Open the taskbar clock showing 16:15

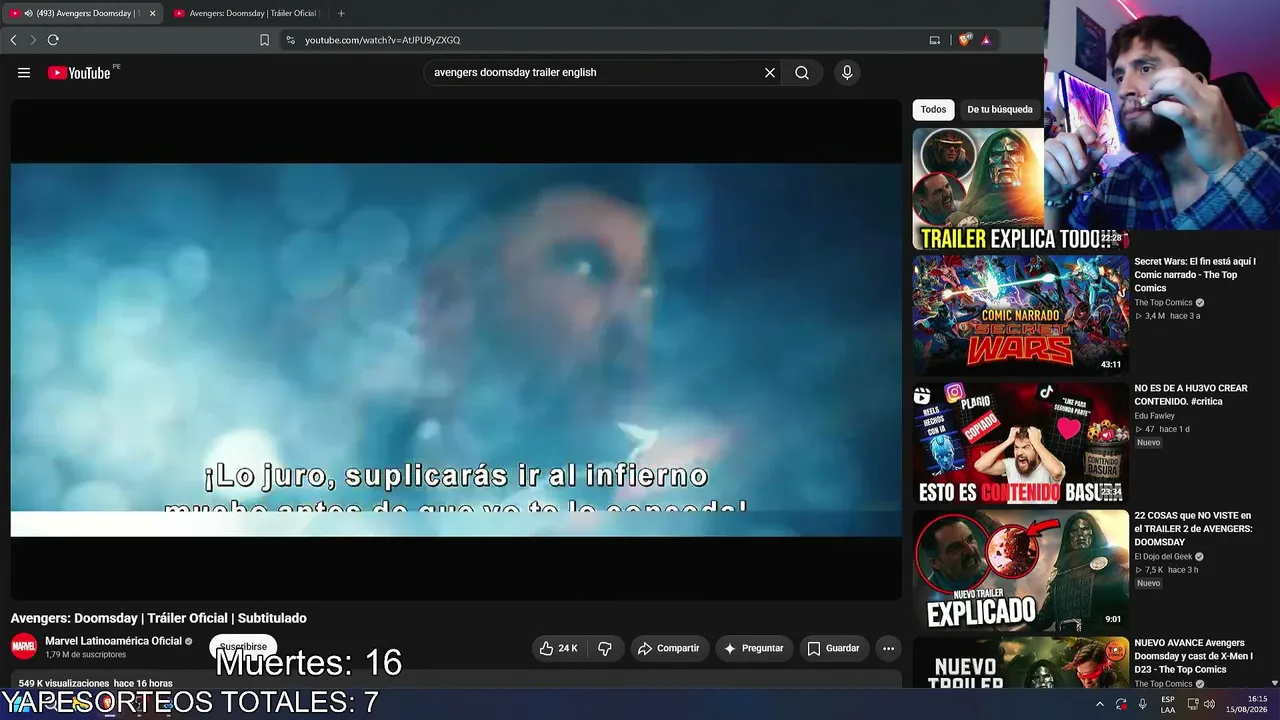1245,704
